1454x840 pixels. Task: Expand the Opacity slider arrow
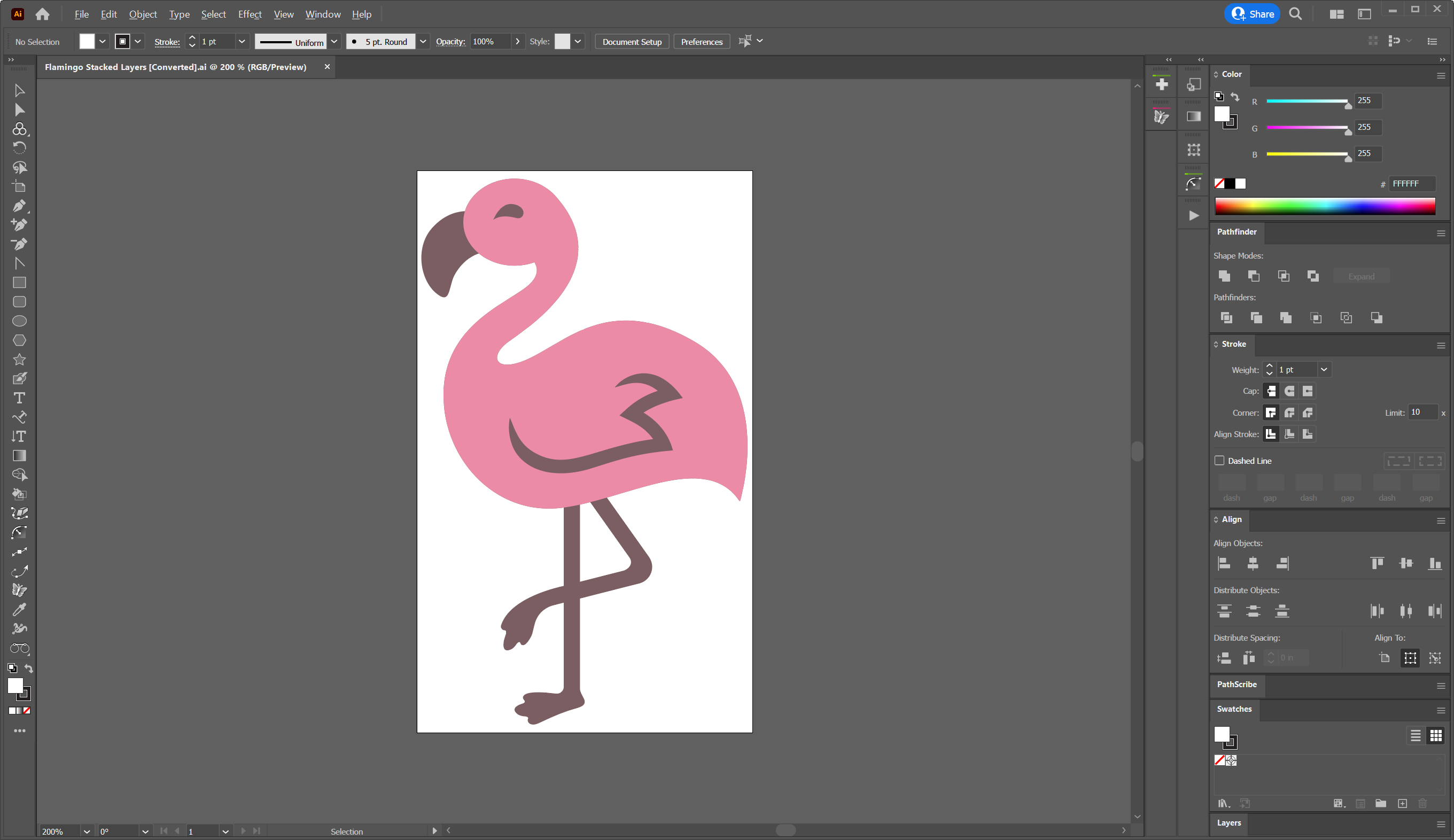click(x=517, y=42)
